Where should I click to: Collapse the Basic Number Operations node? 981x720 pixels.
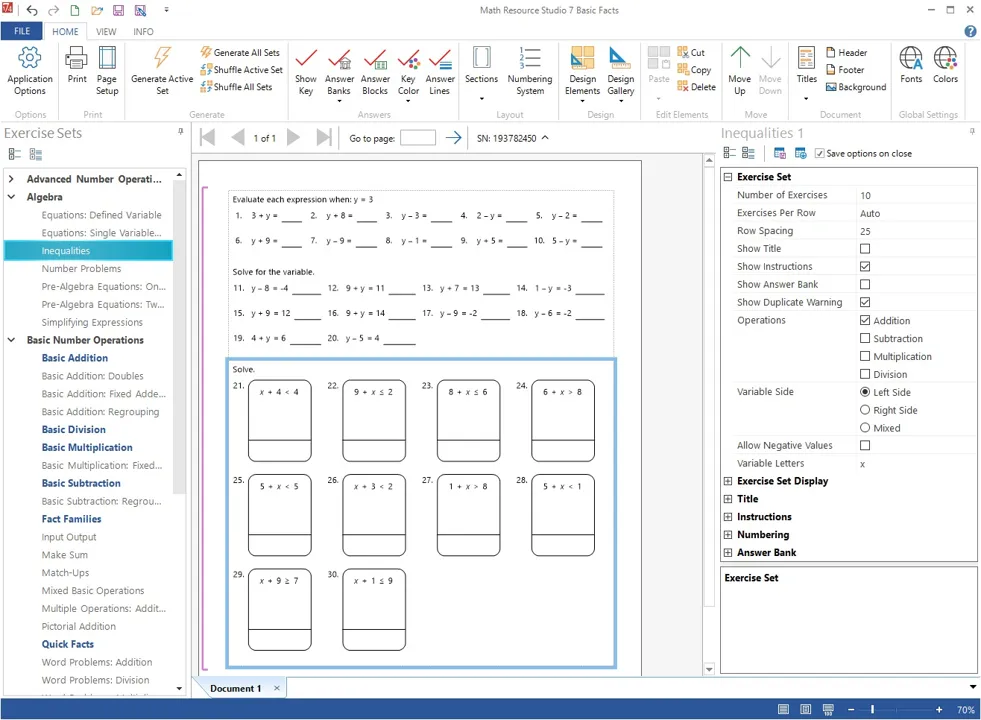[11, 340]
